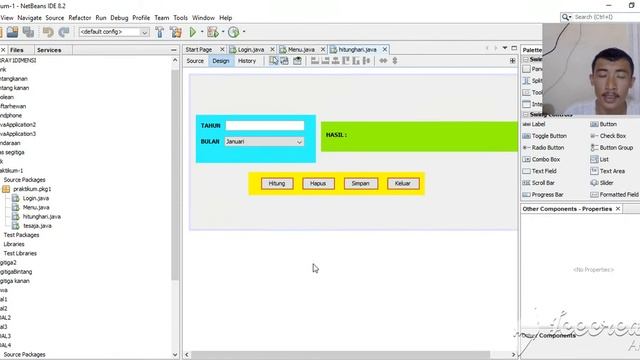Pick the Combo Box icon in Palette

(x=527, y=160)
